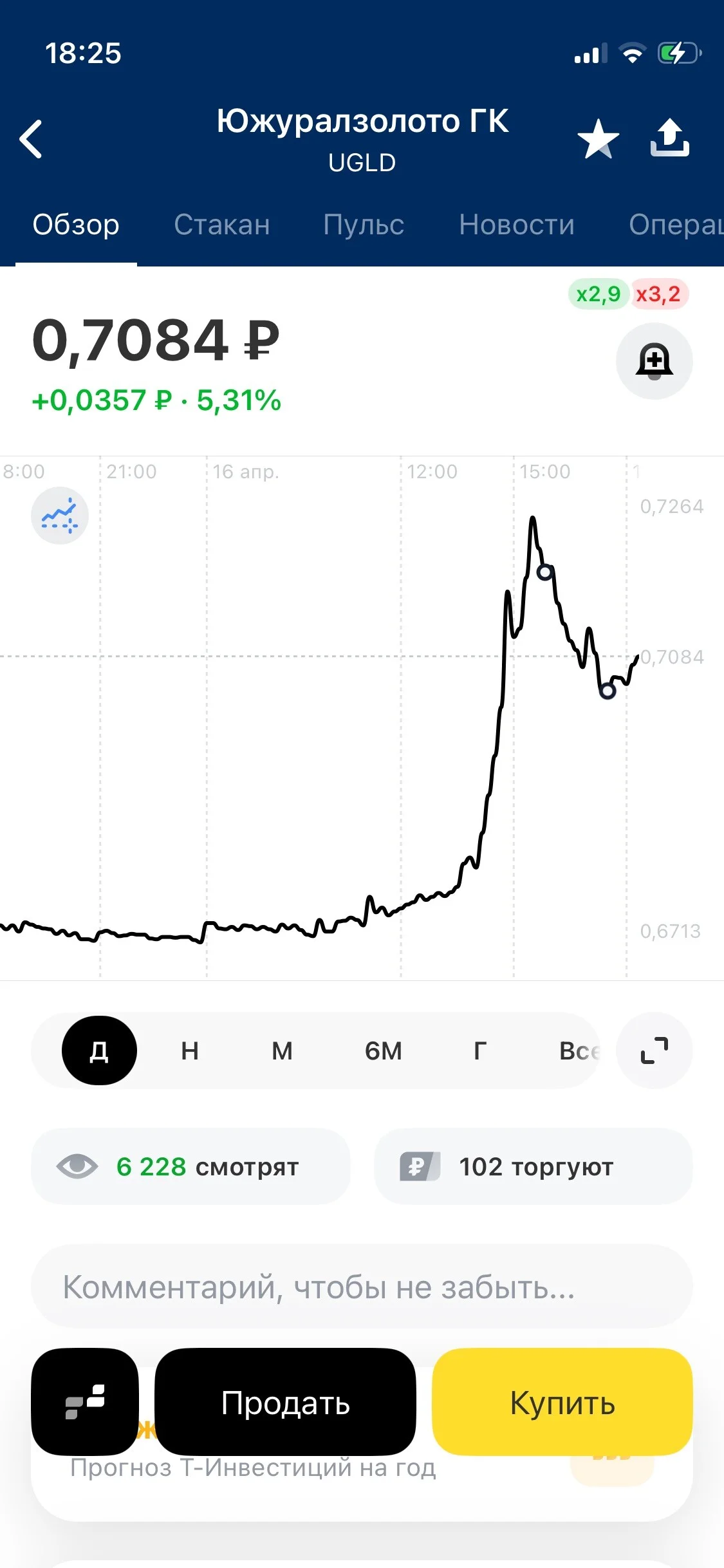Add a price alert with bell icon
The width and height of the screenshot is (724, 1568).
click(x=654, y=361)
